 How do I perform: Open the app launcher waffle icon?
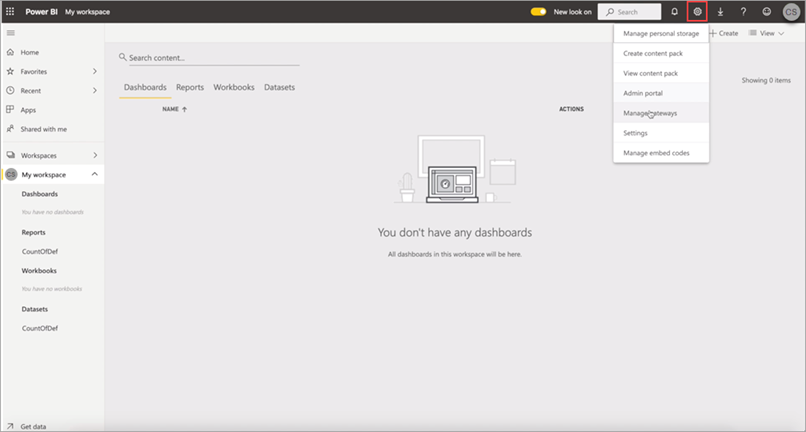(11, 12)
